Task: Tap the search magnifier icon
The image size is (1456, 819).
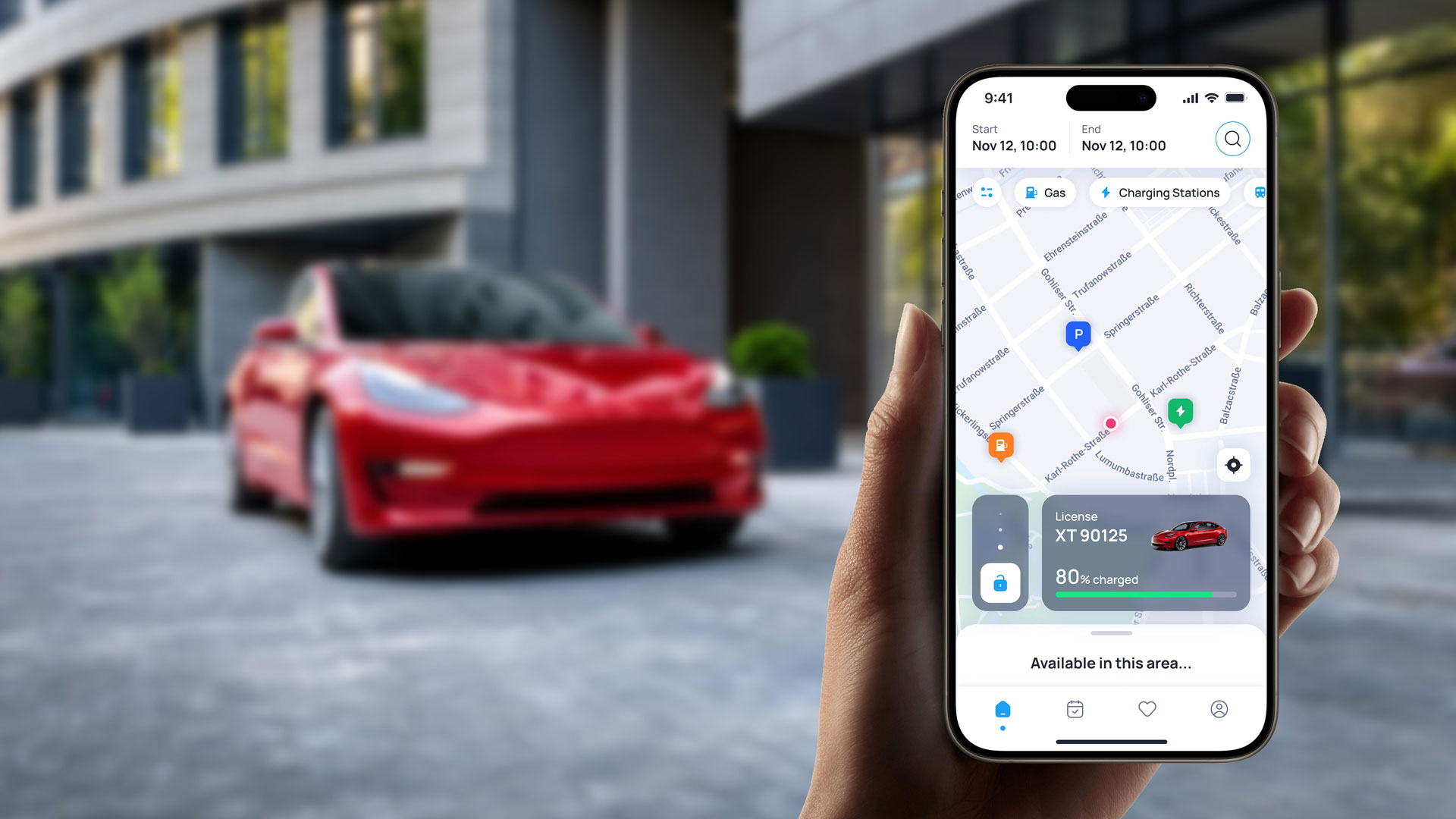Action: click(x=1231, y=138)
